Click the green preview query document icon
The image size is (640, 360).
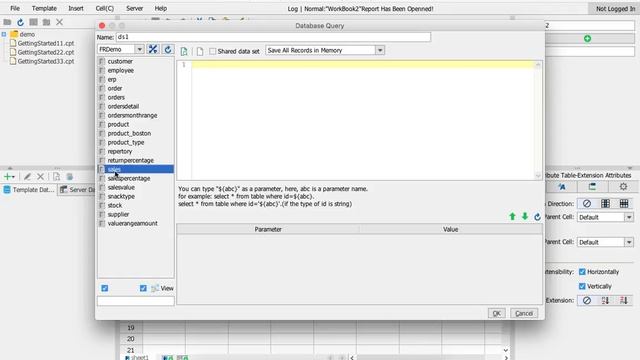184,51
